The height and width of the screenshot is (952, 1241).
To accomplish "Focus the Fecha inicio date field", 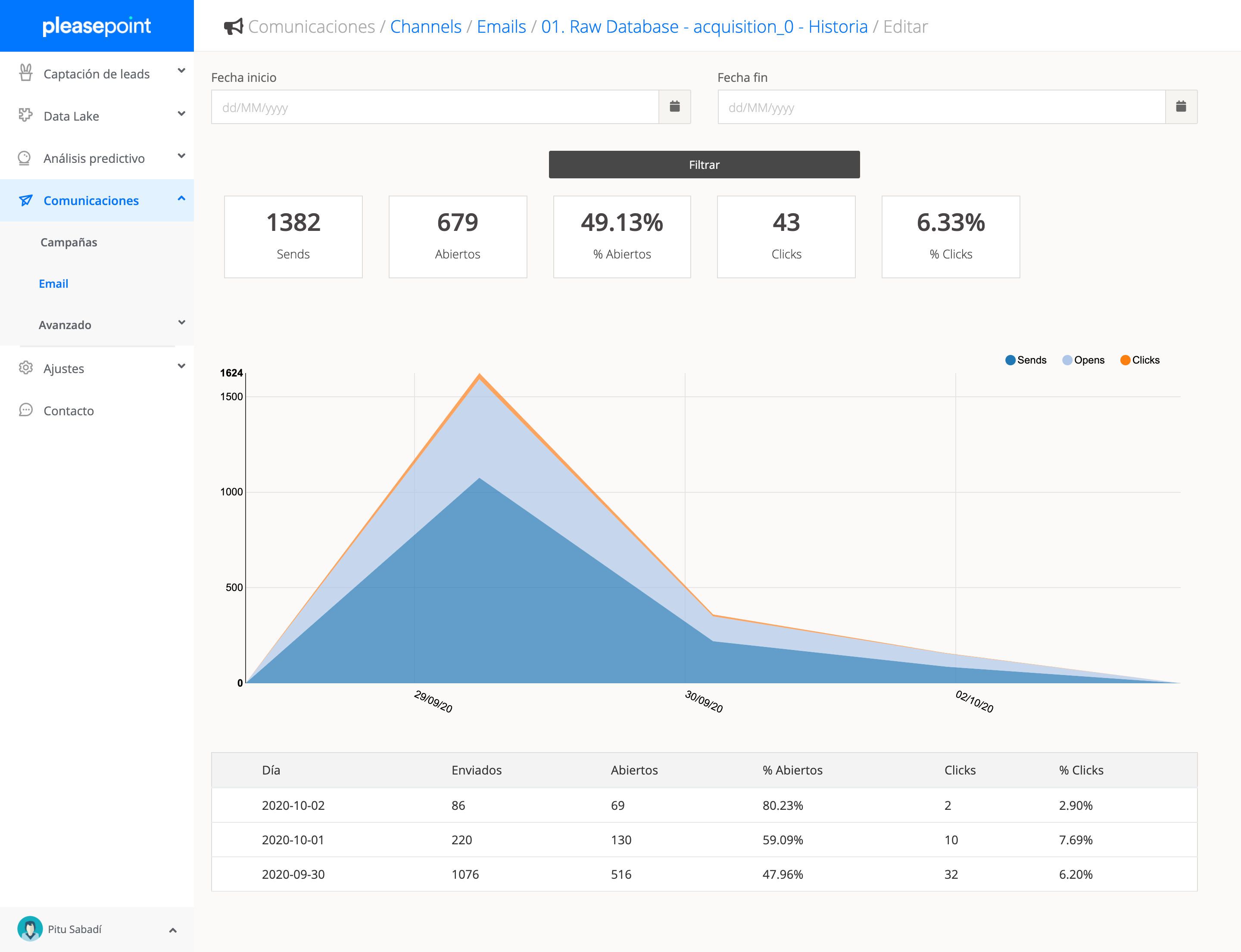I will click(434, 106).
